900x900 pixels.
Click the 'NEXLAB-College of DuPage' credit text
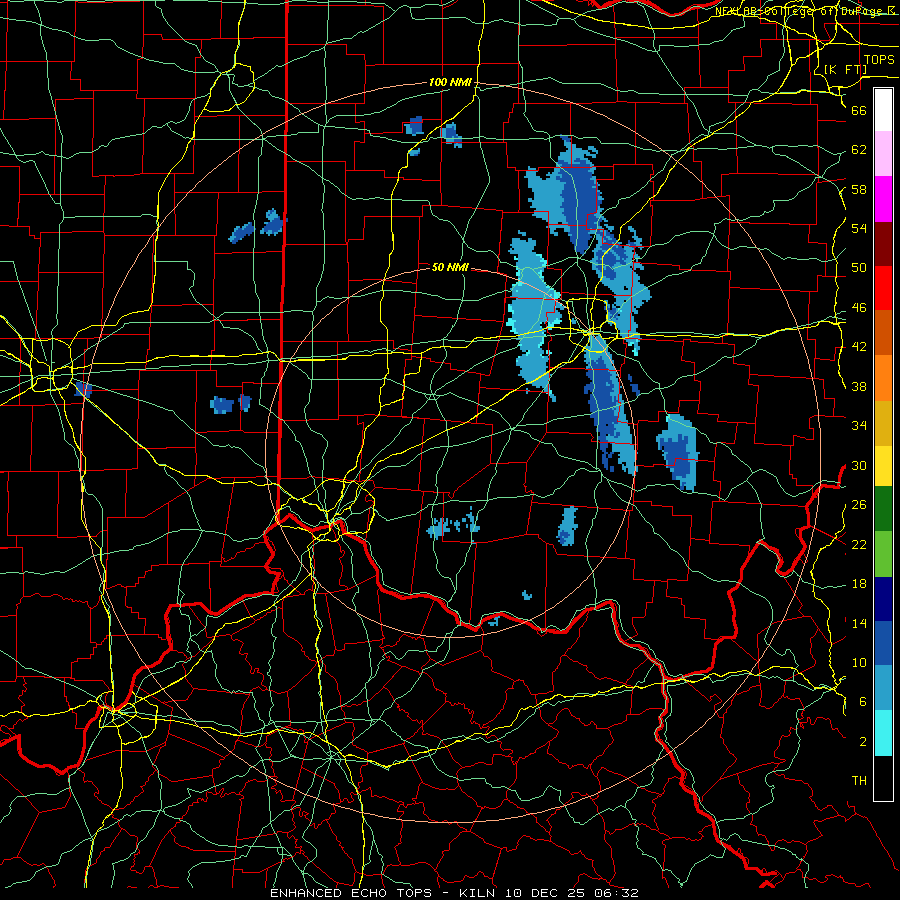(x=801, y=11)
